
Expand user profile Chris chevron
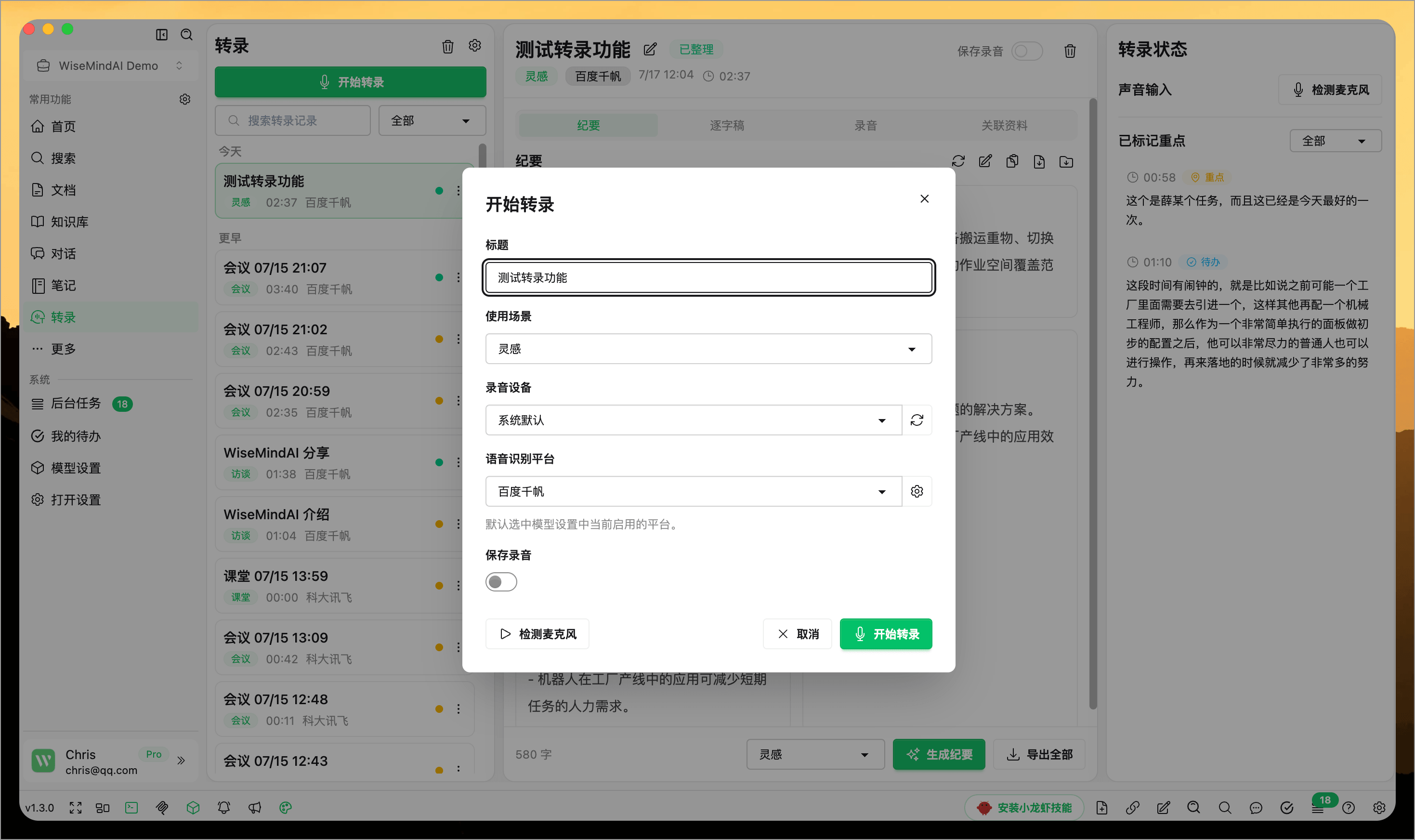point(181,760)
